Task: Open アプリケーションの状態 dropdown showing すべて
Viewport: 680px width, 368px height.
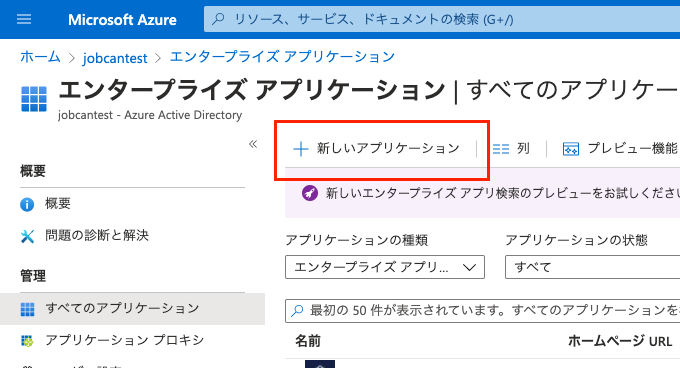Action: tap(592, 267)
